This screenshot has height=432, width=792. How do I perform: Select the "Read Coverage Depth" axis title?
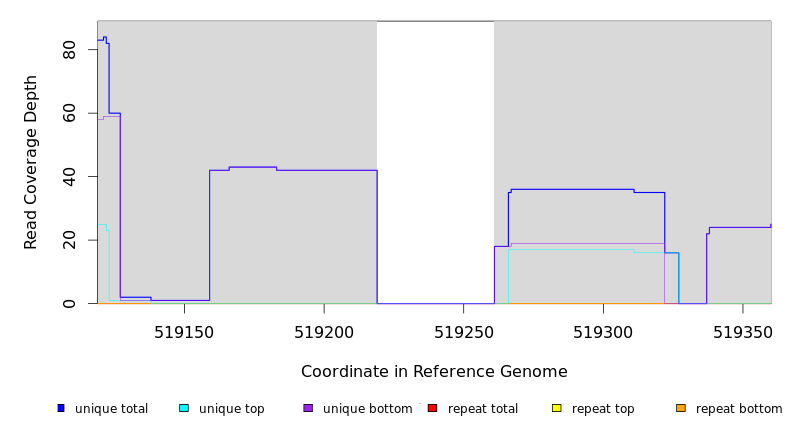(x=32, y=162)
